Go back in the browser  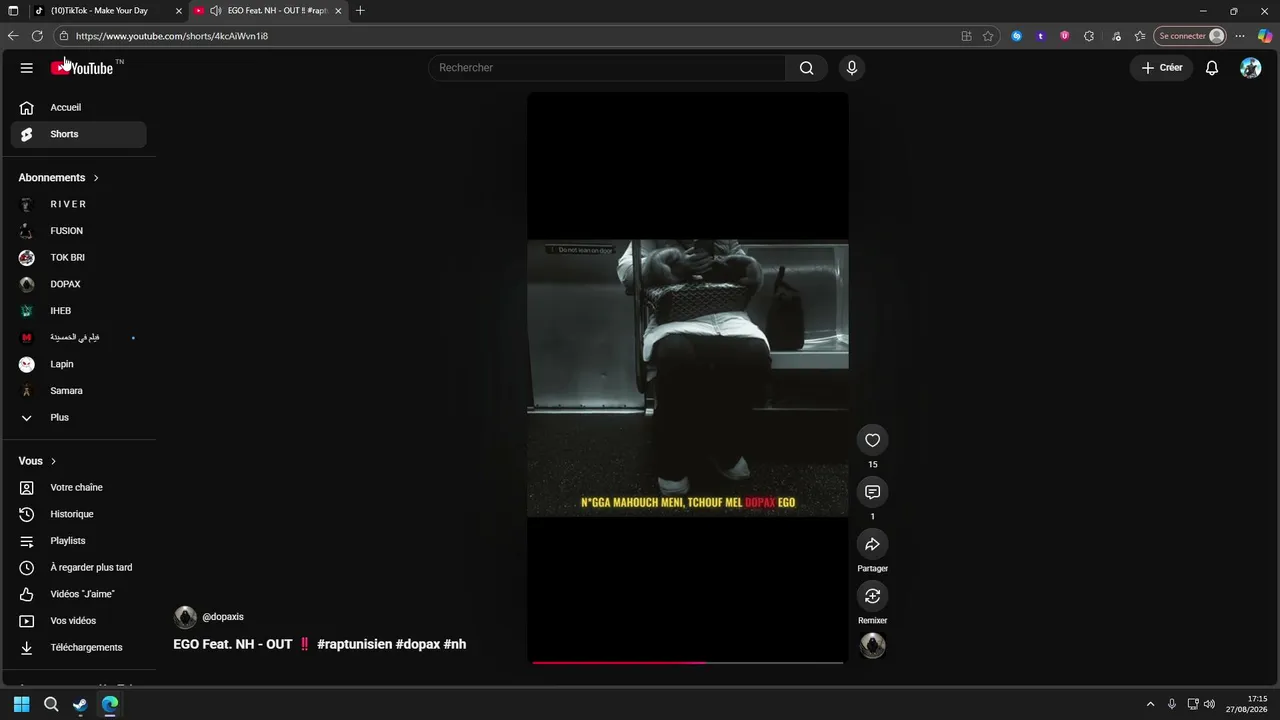tap(13, 36)
